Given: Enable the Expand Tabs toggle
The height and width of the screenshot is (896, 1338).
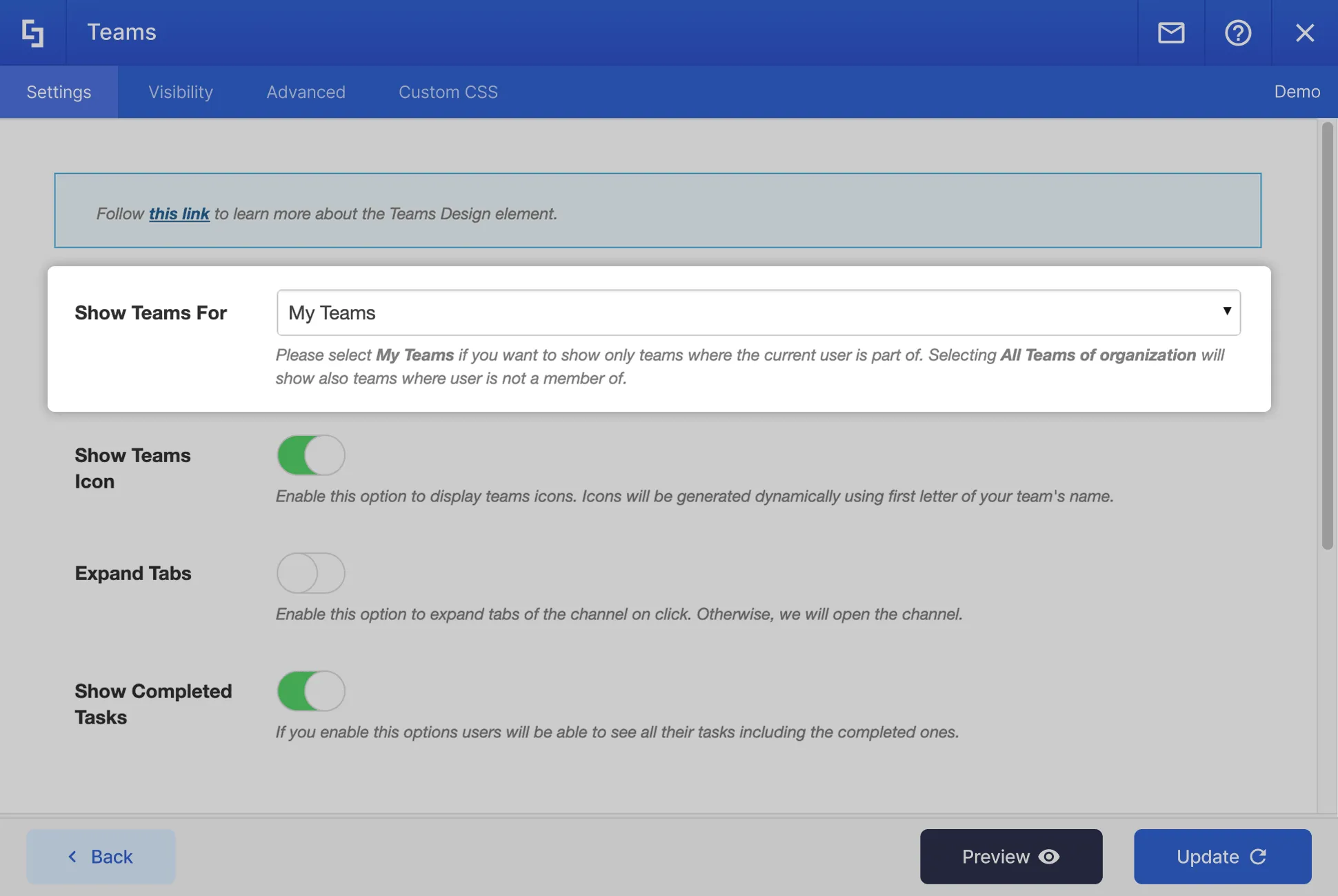Looking at the screenshot, I should tap(310, 573).
